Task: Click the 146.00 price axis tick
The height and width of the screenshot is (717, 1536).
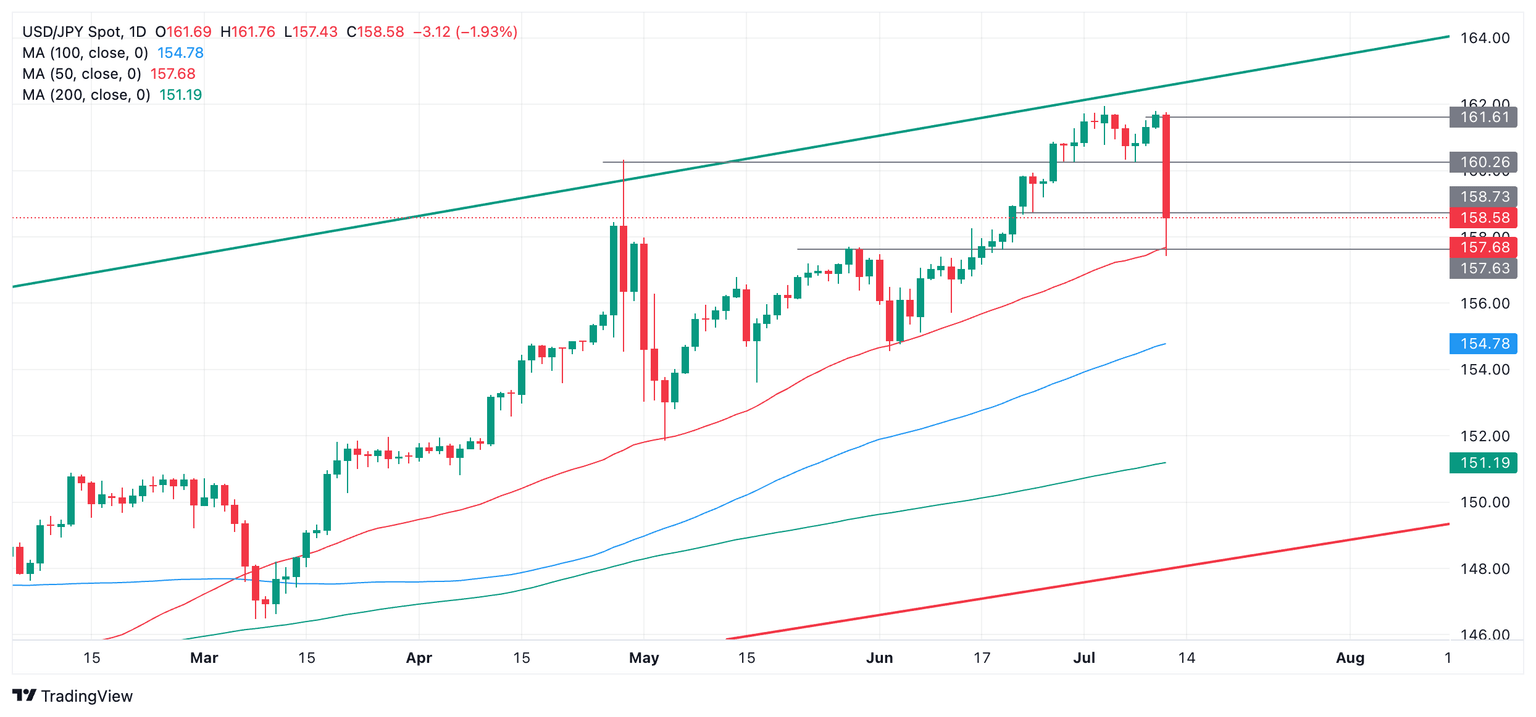Action: pyautogui.click(x=1484, y=635)
